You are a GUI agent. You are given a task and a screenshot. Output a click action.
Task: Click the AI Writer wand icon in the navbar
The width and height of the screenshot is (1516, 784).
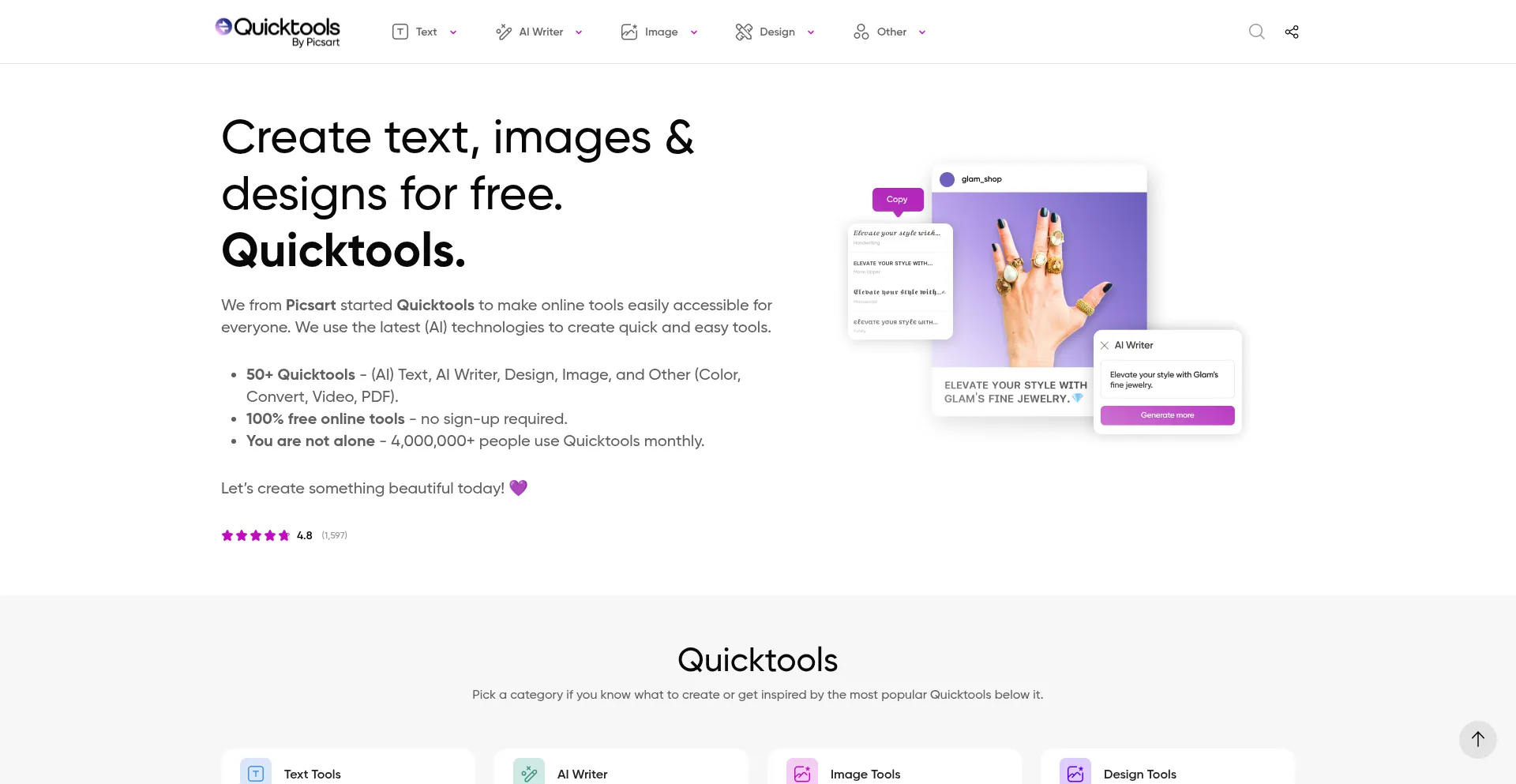503,32
